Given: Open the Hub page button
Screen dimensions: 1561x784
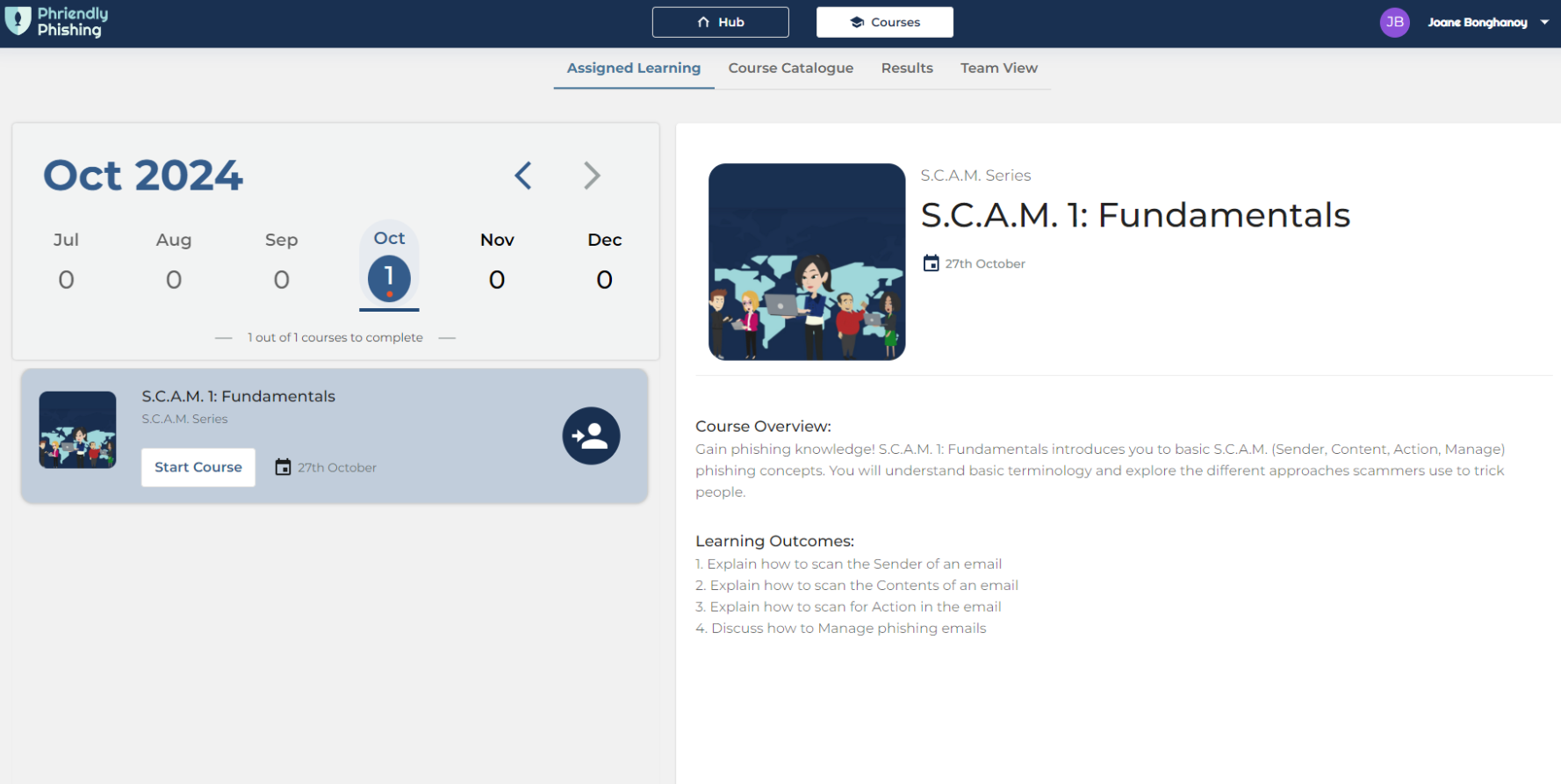Looking at the screenshot, I should pos(720,22).
